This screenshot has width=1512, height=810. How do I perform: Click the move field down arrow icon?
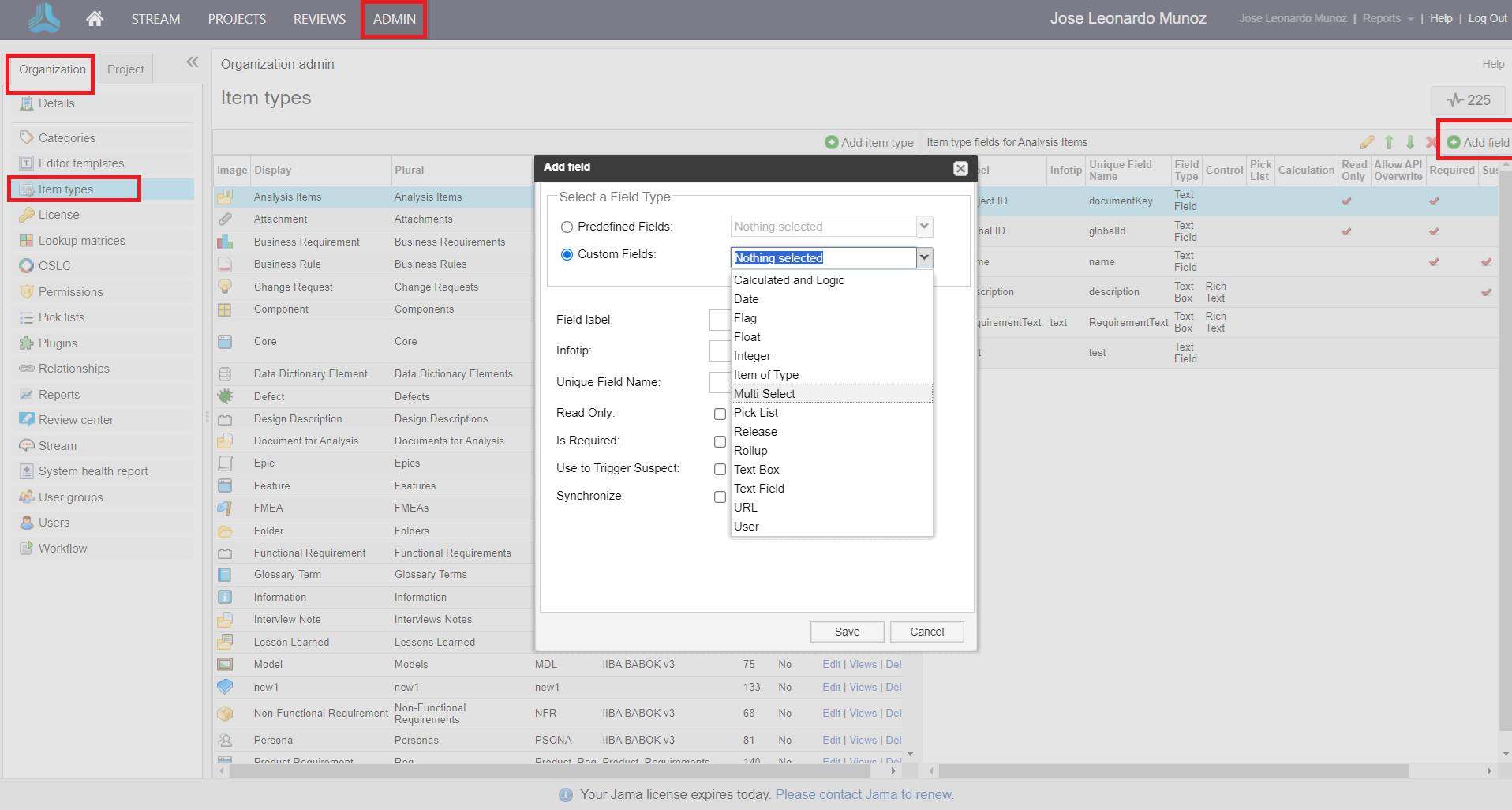coord(1410,142)
